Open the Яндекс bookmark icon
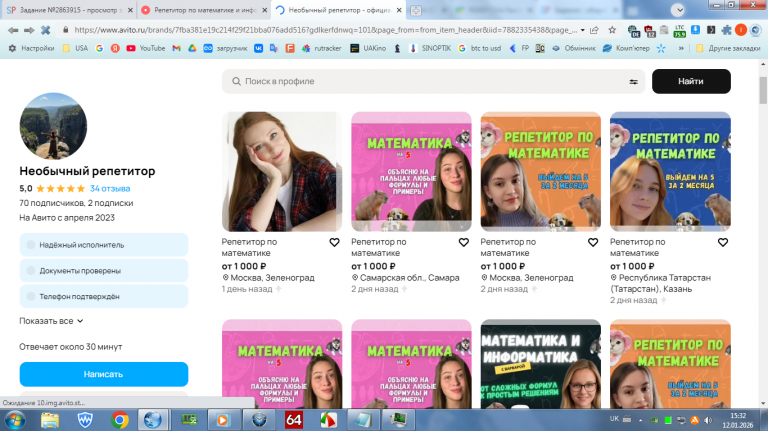 tap(115, 48)
